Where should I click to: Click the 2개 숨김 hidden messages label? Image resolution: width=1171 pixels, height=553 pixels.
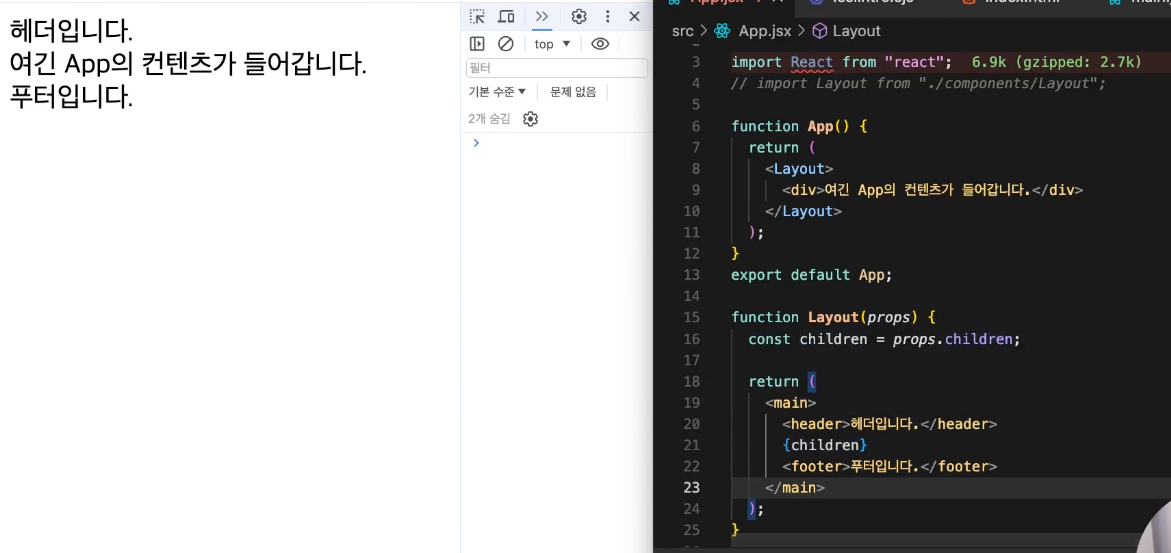pos(489,118)
